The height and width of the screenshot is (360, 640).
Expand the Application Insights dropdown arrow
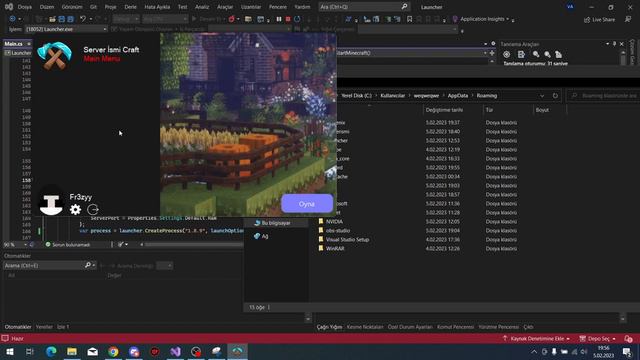507,19
